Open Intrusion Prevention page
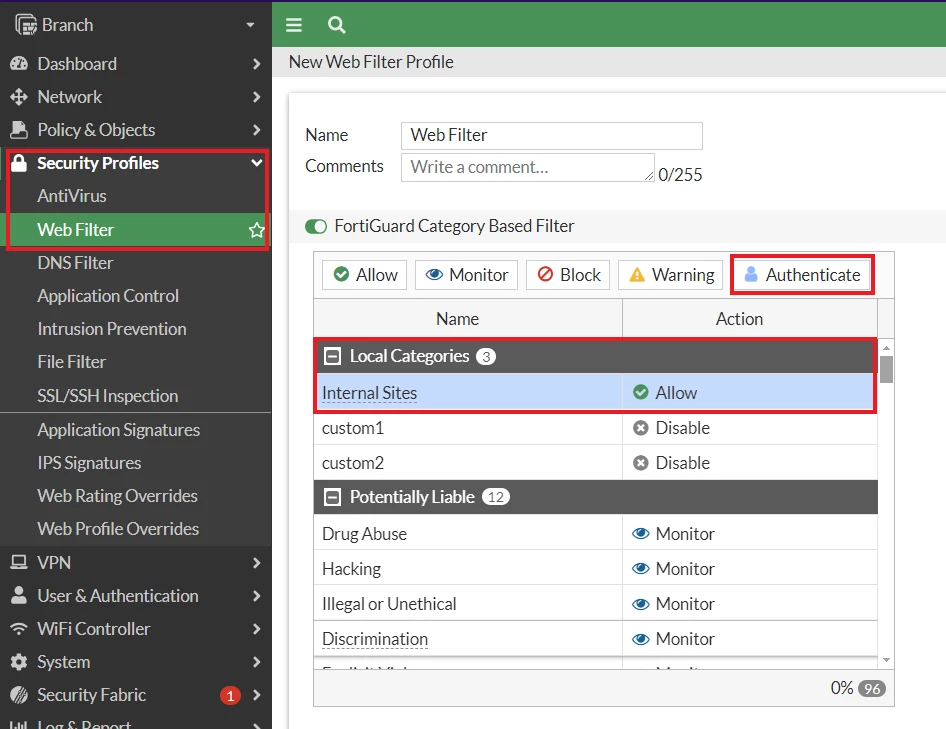The image size is (946, 729). [x=112, y=329]
